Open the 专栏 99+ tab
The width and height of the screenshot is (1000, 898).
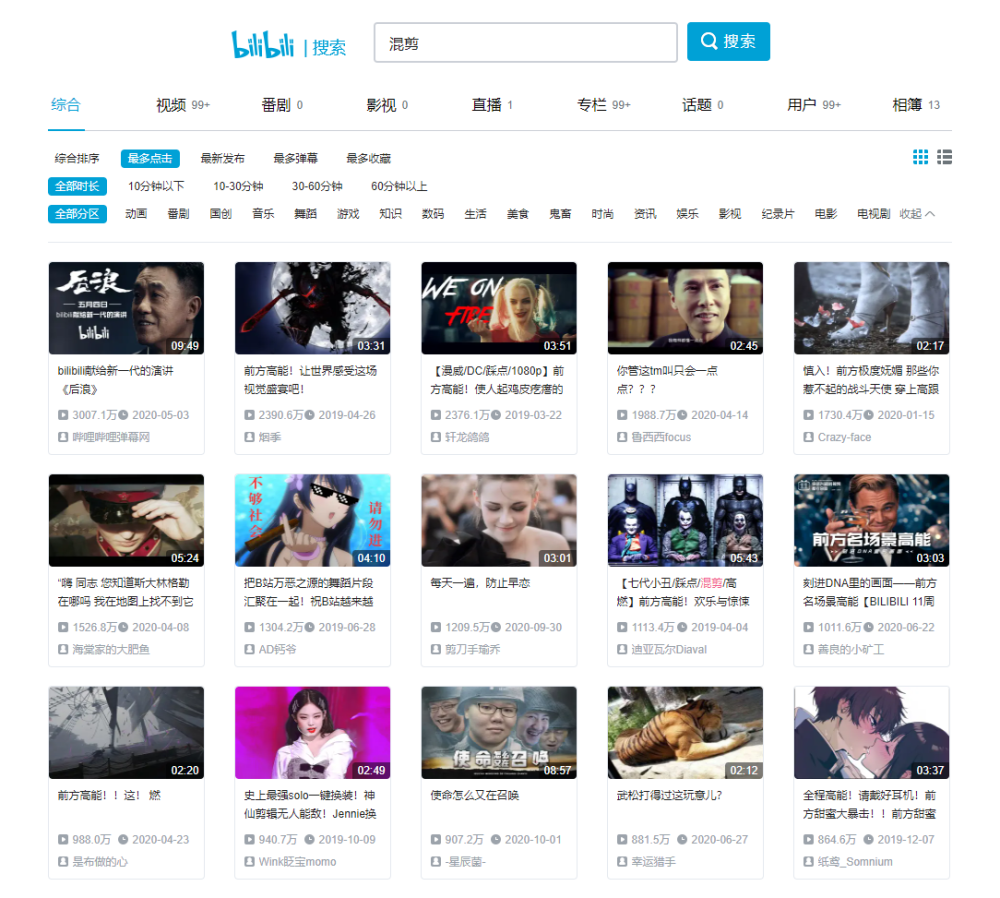(603, 105)
